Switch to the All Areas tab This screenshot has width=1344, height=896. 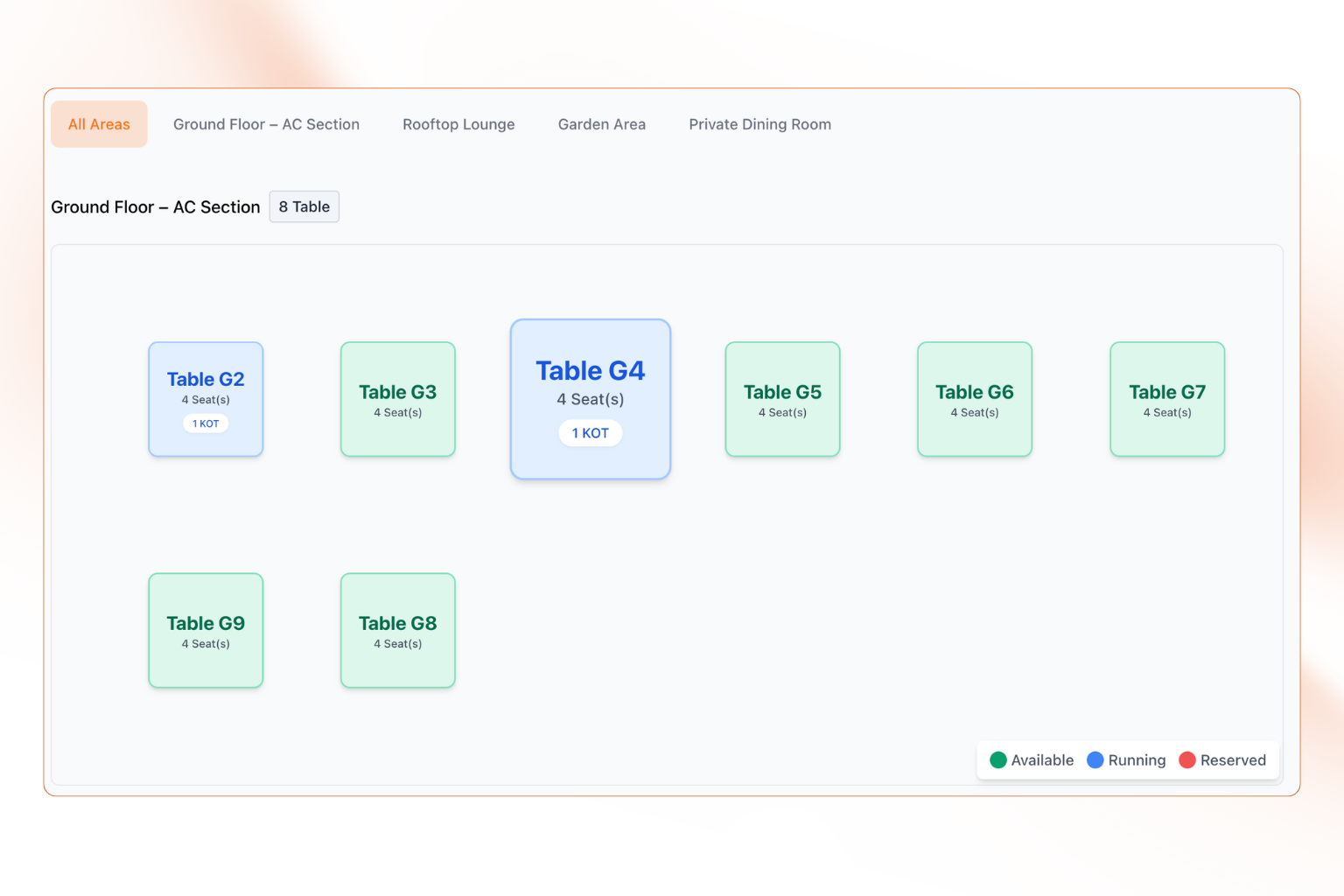click(98, 123)
